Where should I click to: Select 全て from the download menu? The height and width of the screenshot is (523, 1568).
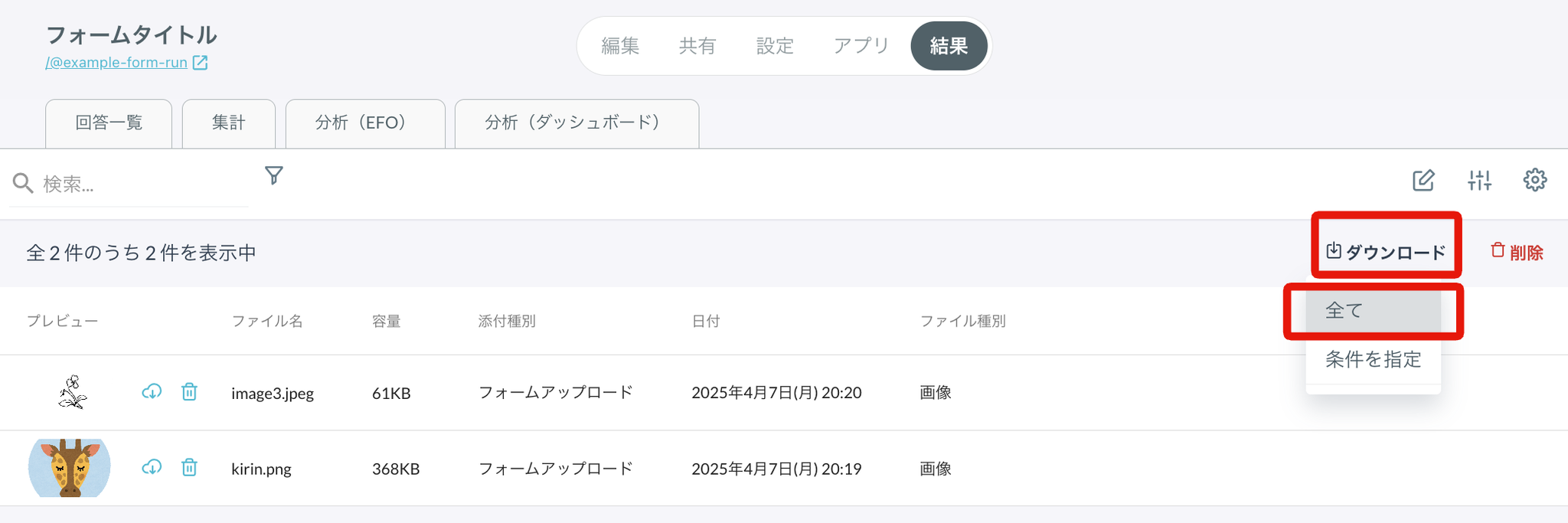(1374, 310)
